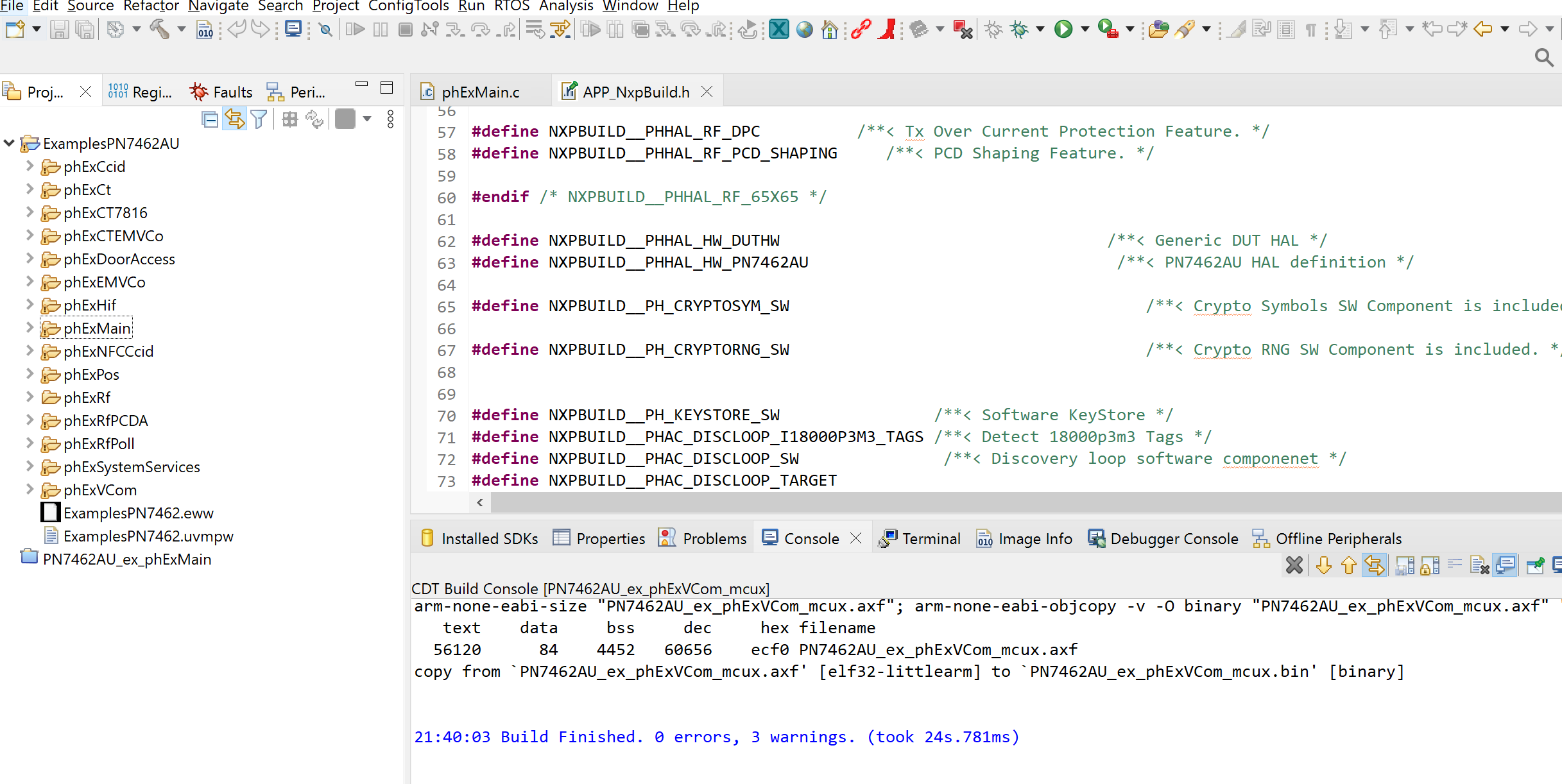Click the editor horizontal scrollbar track
Viewport: 1562px width, 784px height.
(963, 502)
